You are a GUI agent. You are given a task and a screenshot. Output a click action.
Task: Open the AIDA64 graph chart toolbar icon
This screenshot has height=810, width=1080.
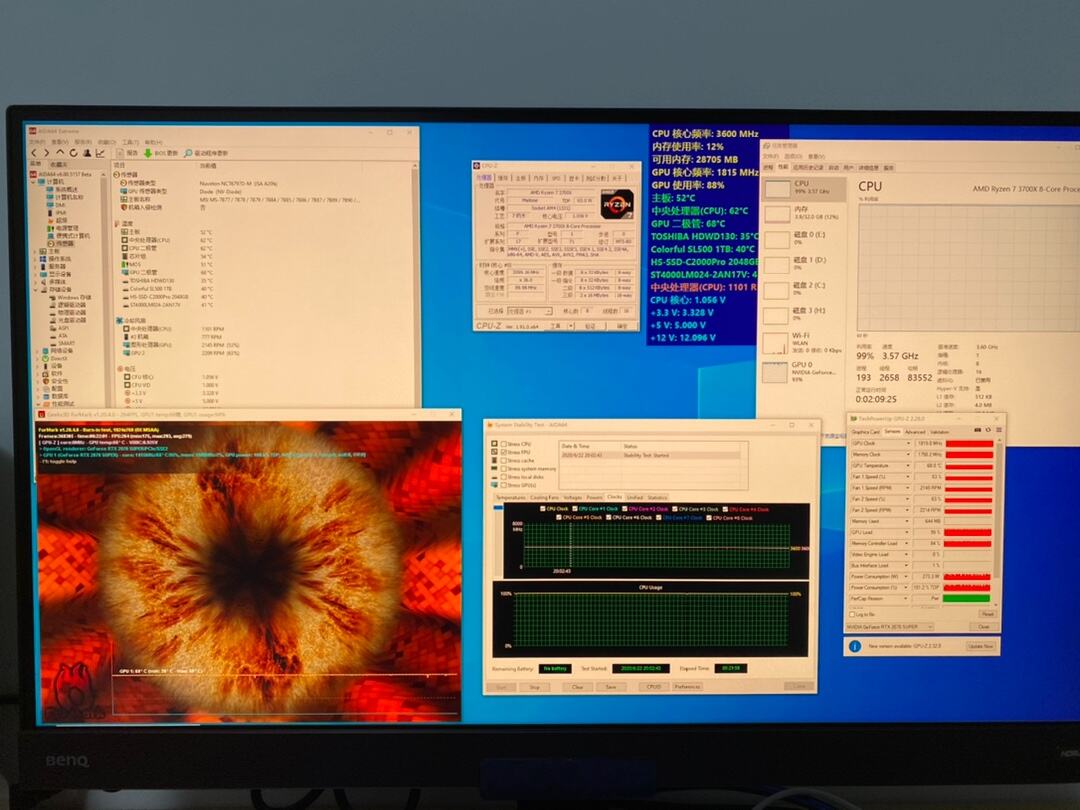point(100,153)
